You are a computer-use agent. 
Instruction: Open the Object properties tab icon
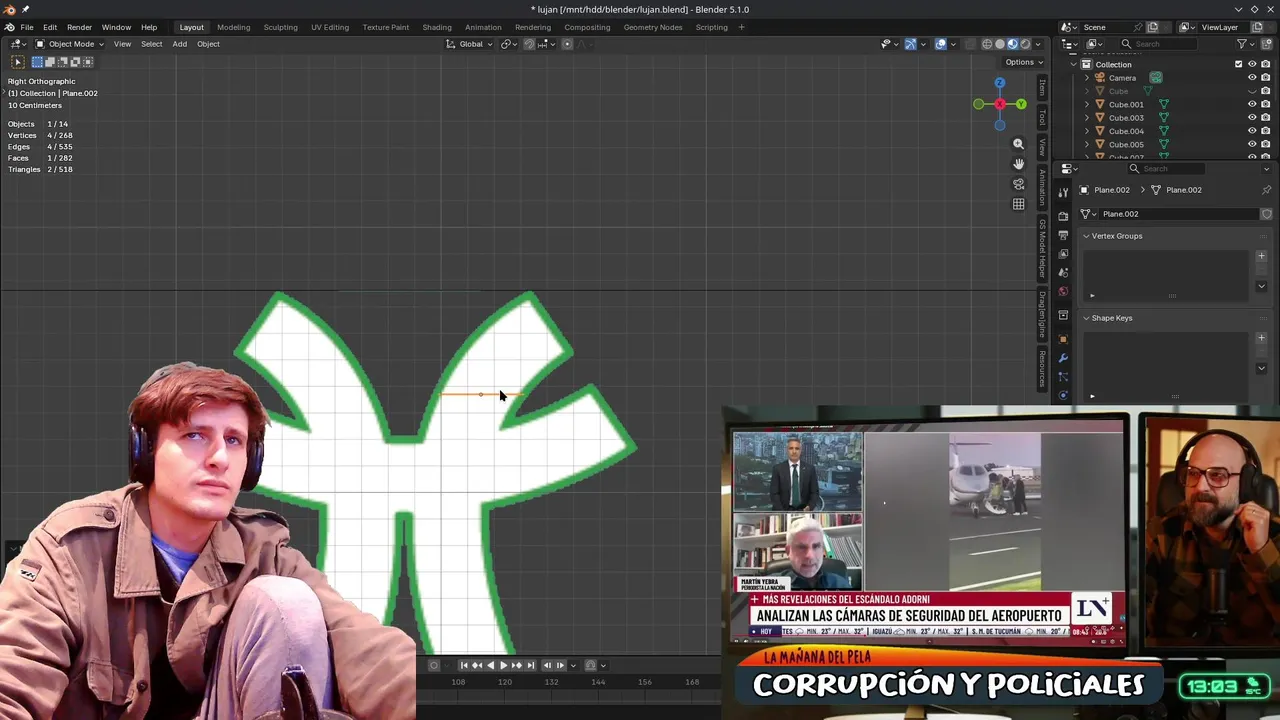pyautogui.click(x=1063, y=339)
